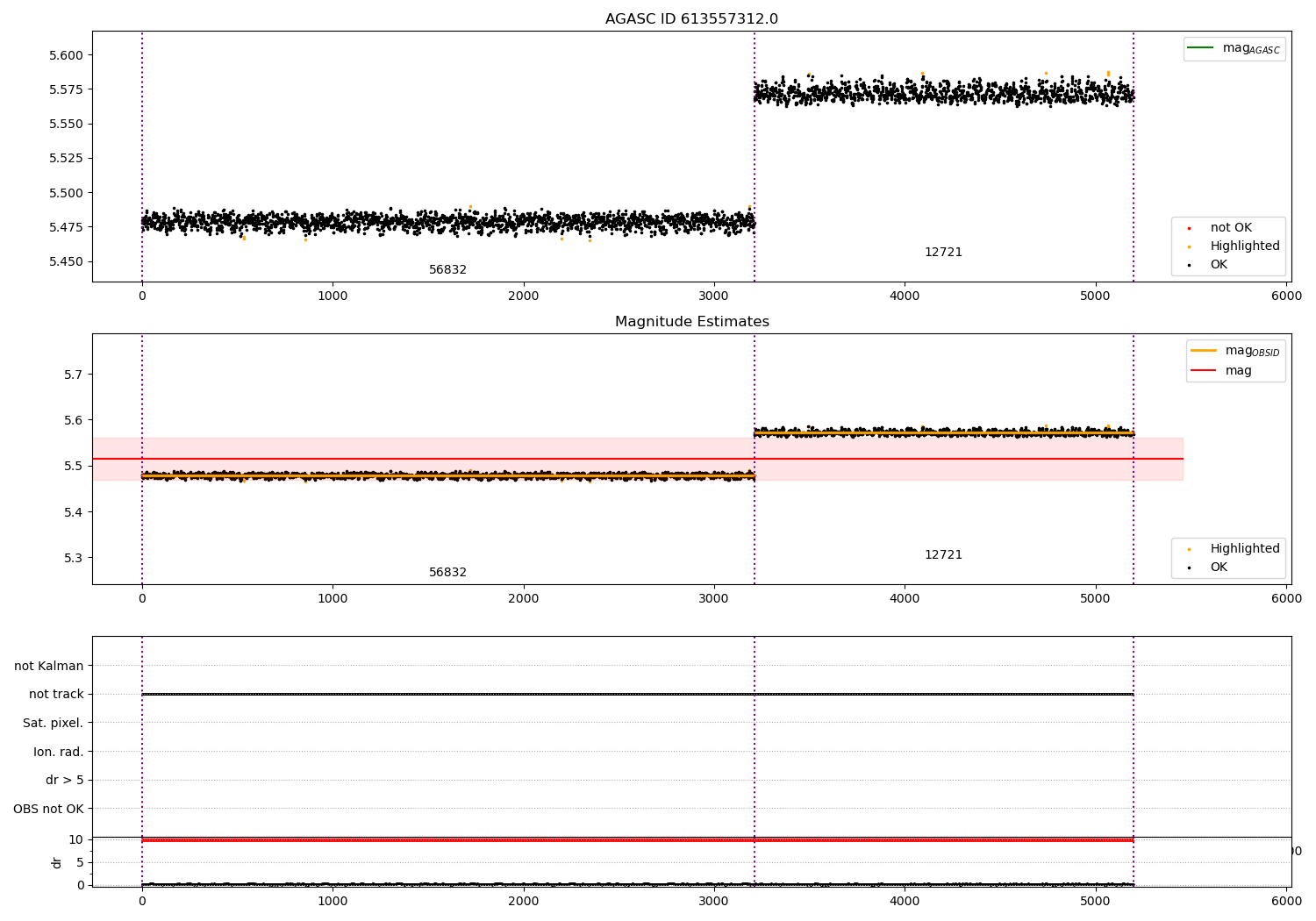Click the '5' tick on the dr axis
The image size is (1316, 921).
[x=80, y=862]
